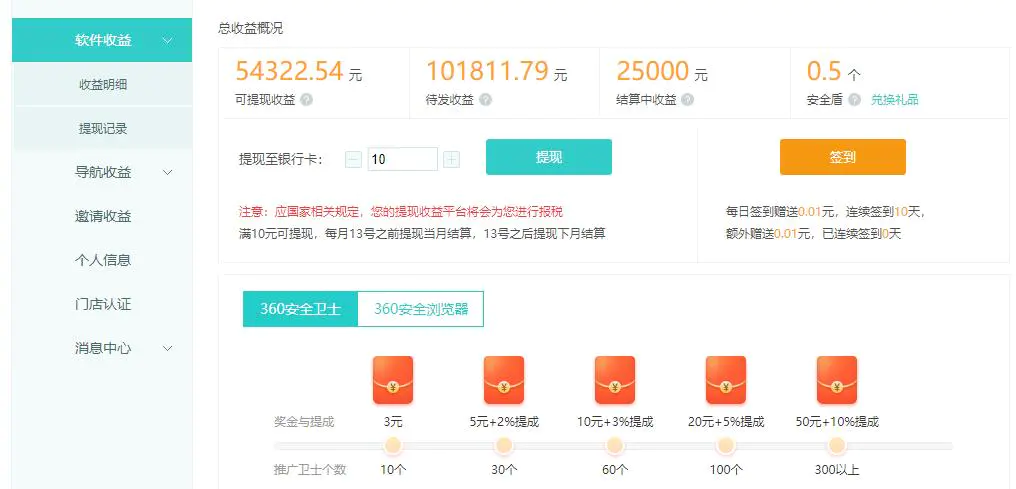This screenshot has height=489, width=1016.
Task: Click the 10元+3%提成 red envelope
Action: pos(615,380)
